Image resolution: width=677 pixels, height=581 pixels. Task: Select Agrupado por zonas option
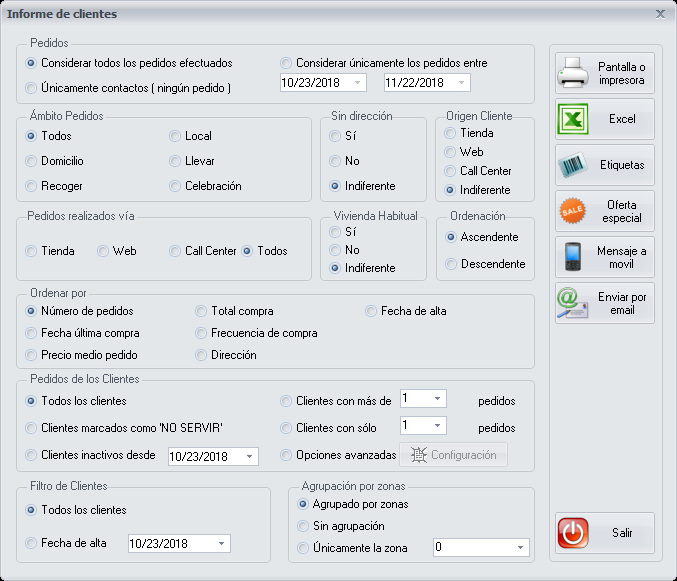[303, 504]
